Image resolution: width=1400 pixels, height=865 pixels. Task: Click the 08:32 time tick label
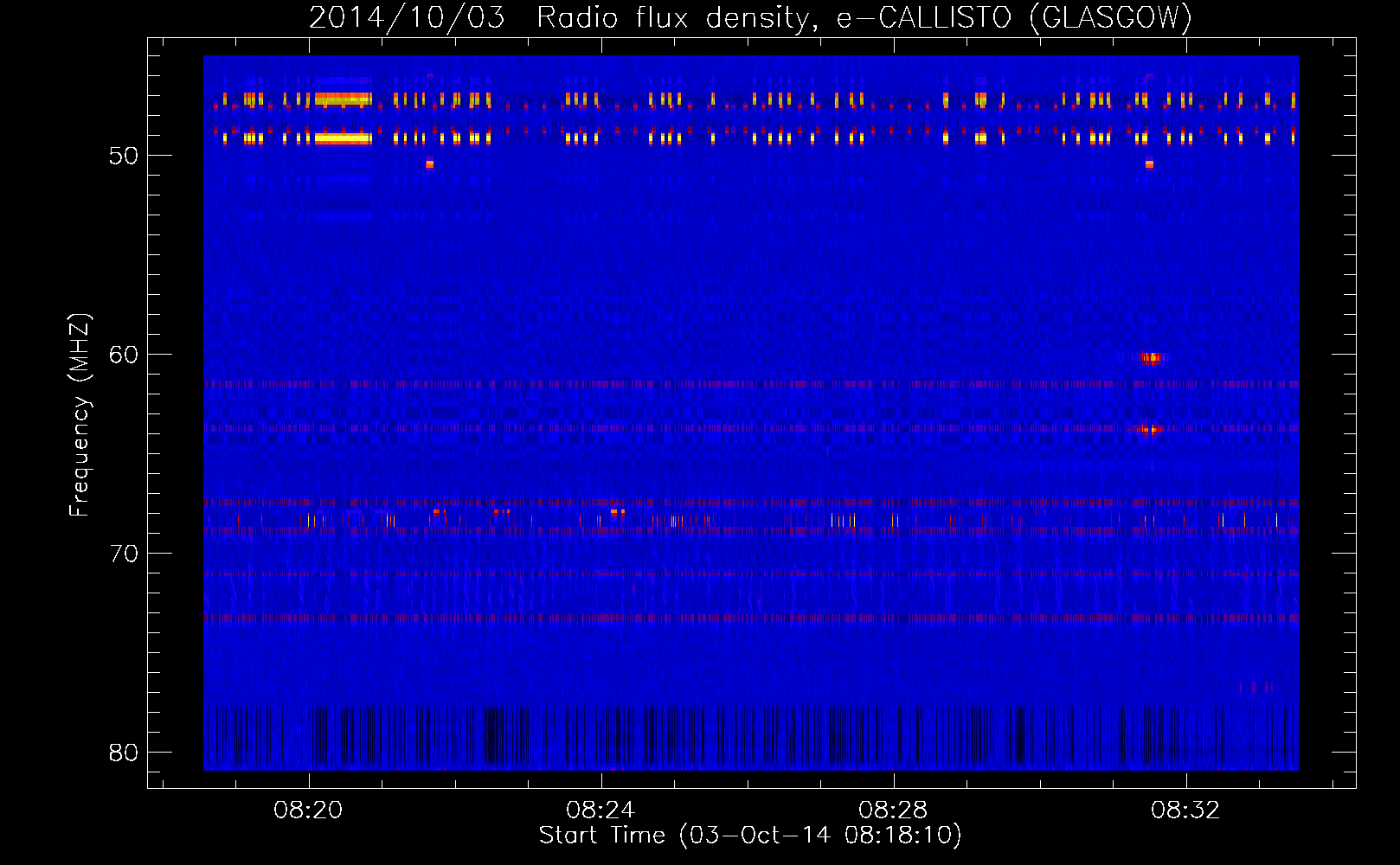1185,811
